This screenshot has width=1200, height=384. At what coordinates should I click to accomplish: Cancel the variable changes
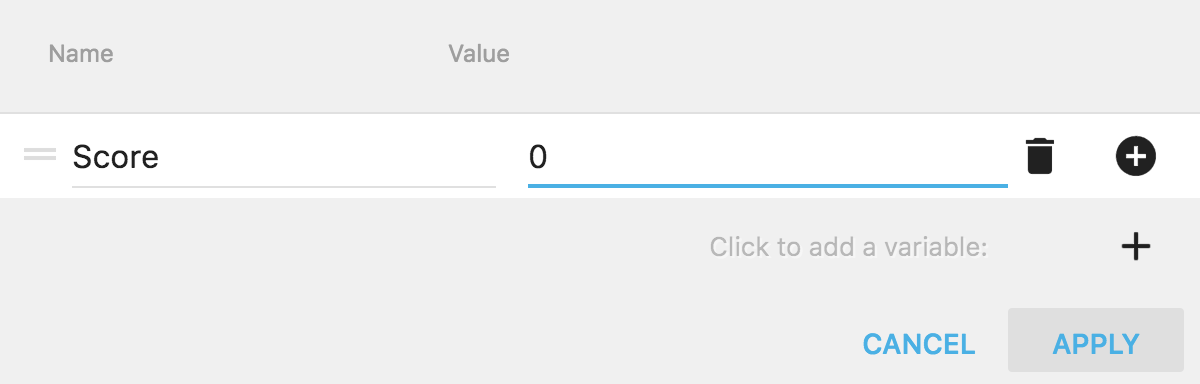pyautogui.click(x=919, y=344)
